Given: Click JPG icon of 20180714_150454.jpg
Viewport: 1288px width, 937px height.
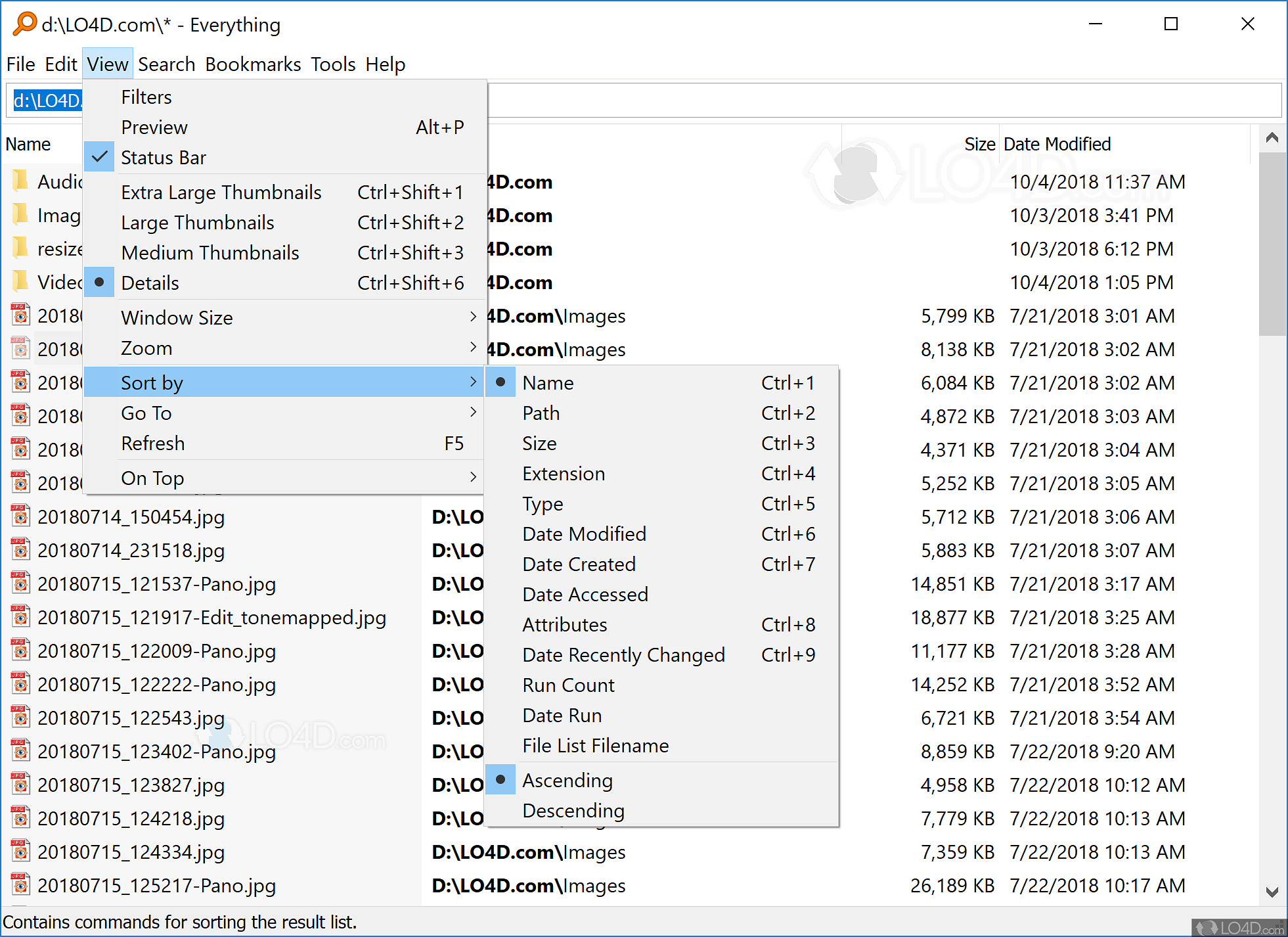Looking at the screenshot, I should pyautogui.click(x=20, y=516).
